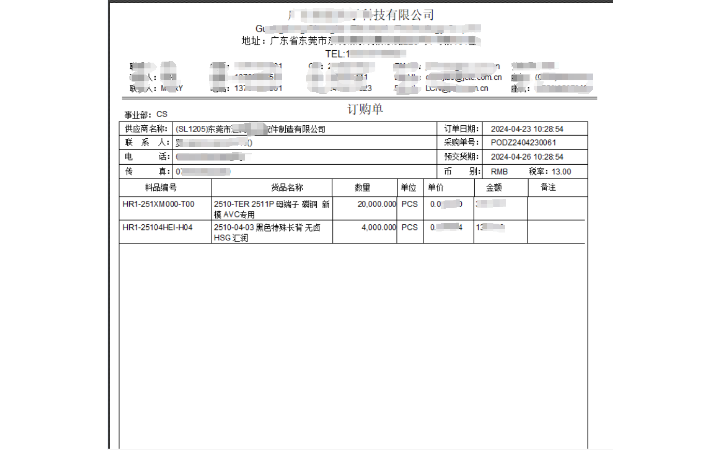Select supplier name starting with (SL1205)
This screenshot has width=720, height=450.
pyautogui.click(x=250, y=129)
